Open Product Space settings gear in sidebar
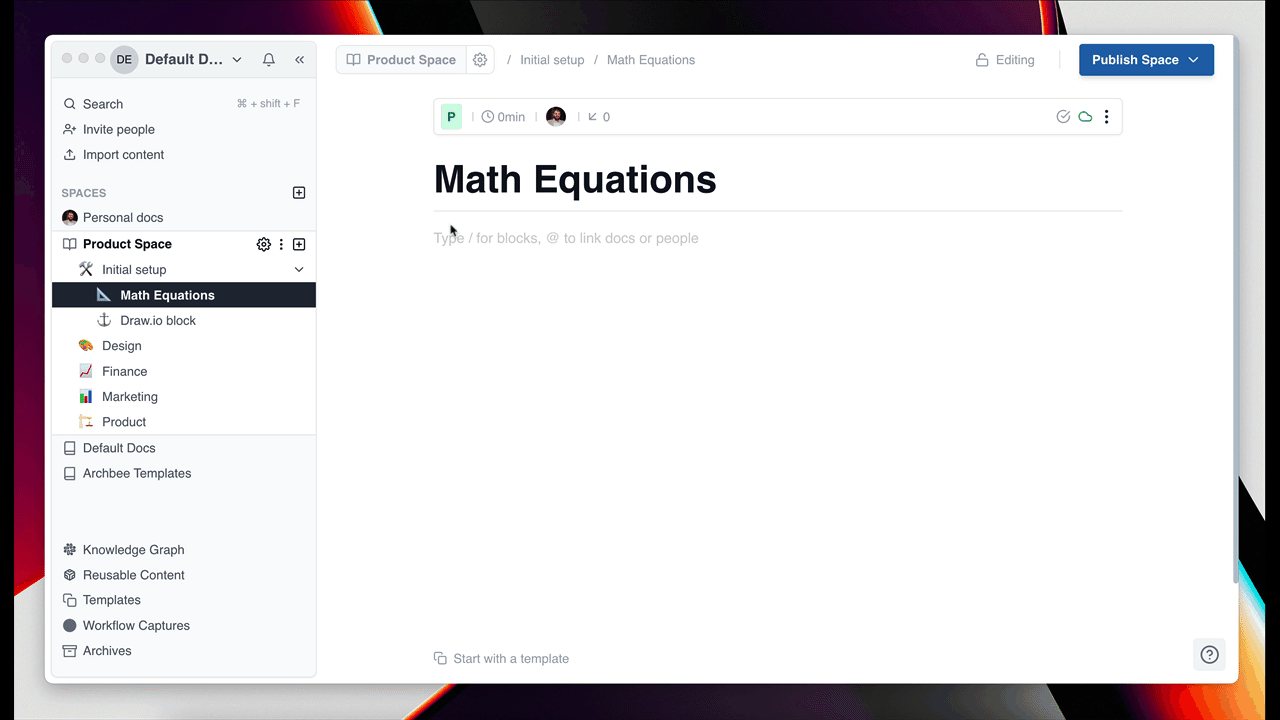 (263, 244)
